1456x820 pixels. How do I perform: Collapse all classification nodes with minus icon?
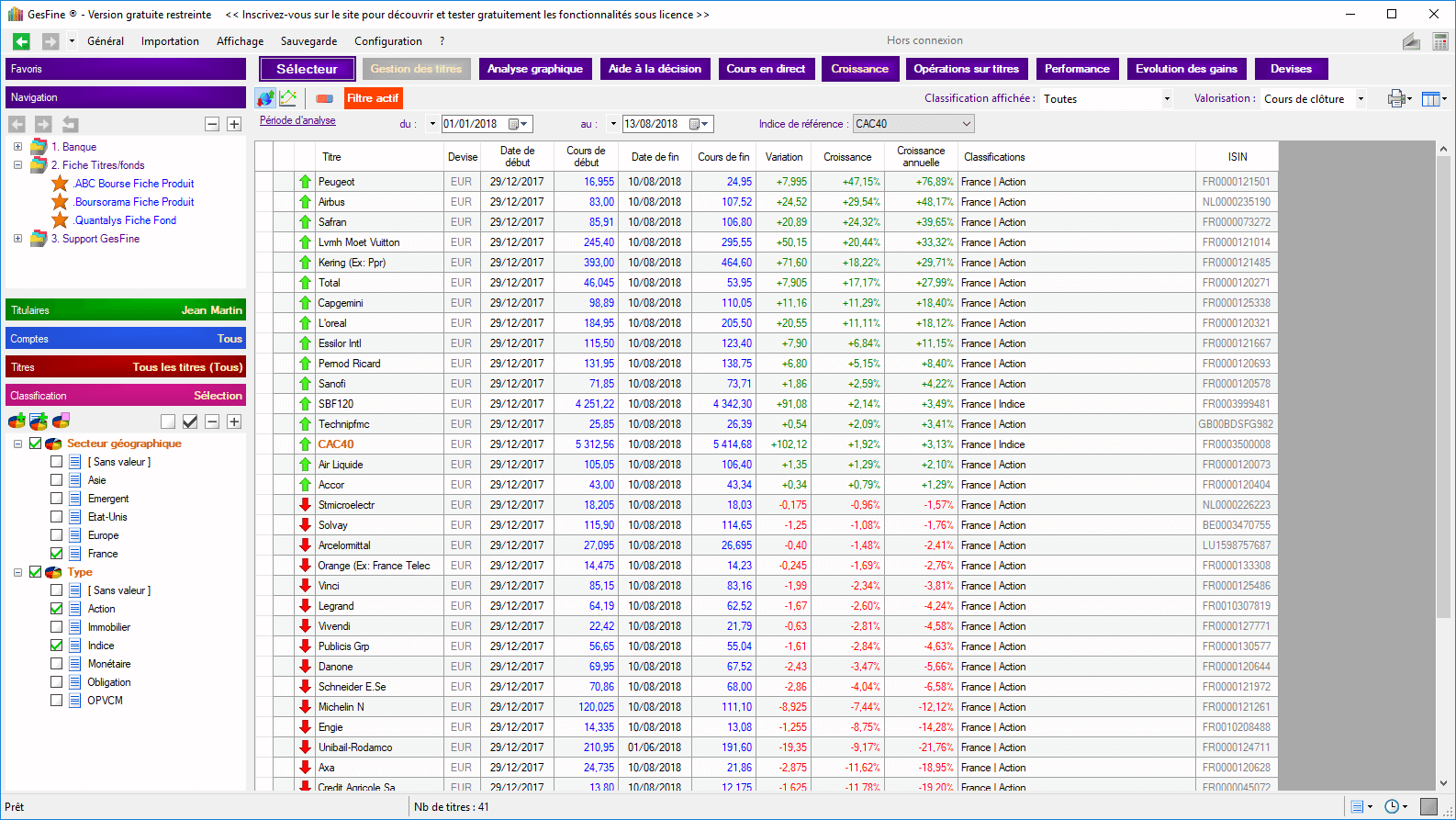click(212, 421)
